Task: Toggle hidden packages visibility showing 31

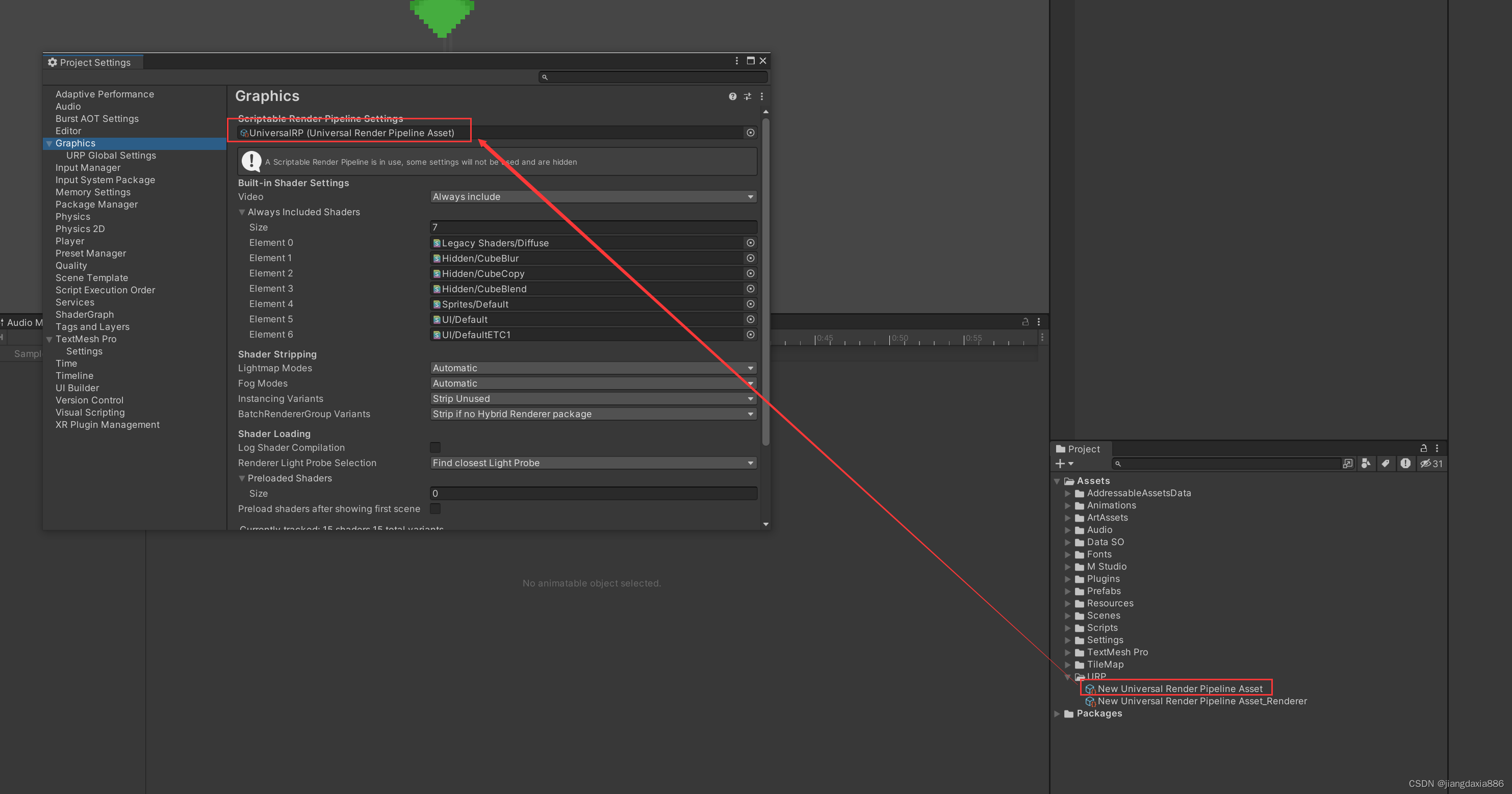Action: [1431, 463]
